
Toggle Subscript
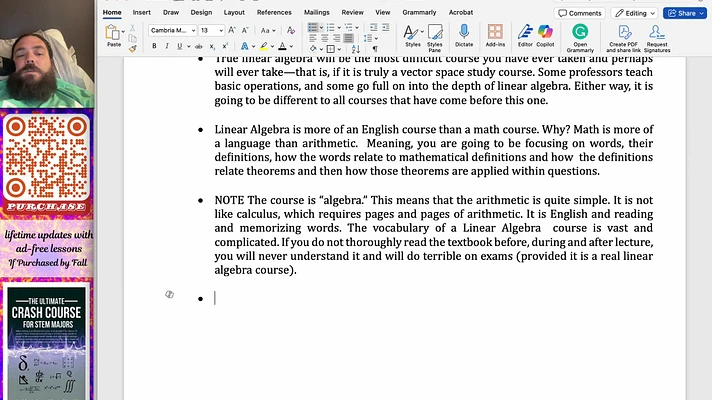(x=212, y=46)
